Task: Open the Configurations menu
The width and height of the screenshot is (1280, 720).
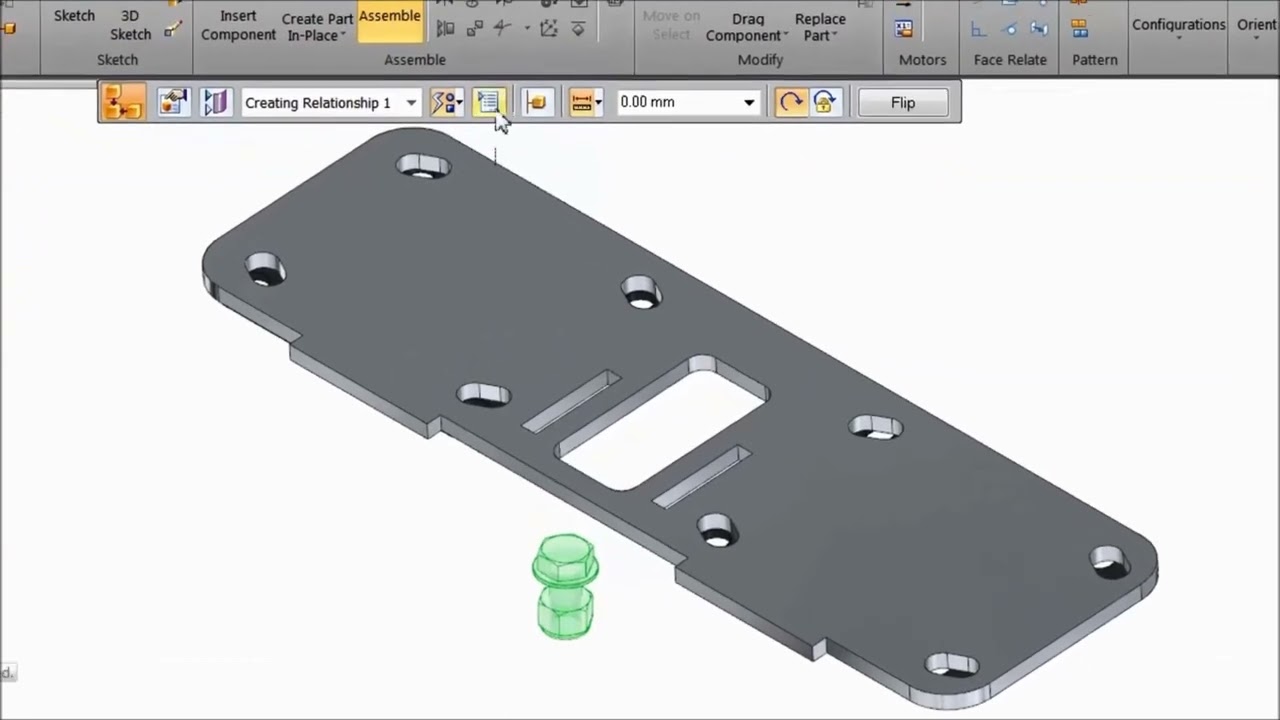Action: [1178, 27]
